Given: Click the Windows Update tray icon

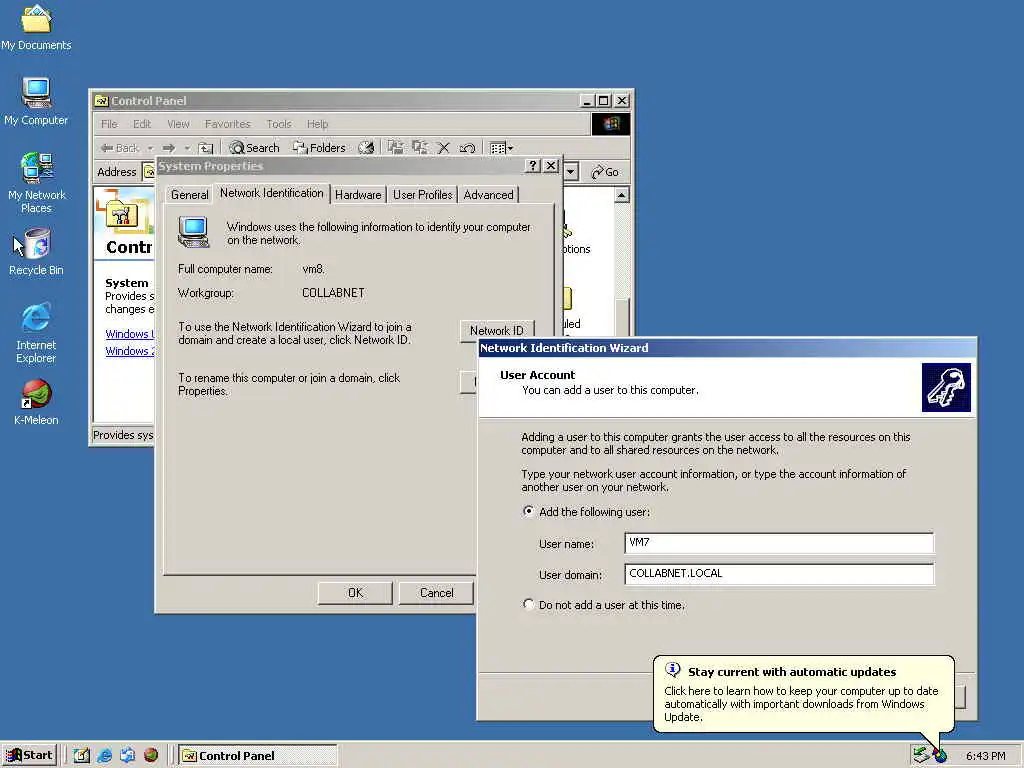Looking at the screenshot, I should point(940,756).
